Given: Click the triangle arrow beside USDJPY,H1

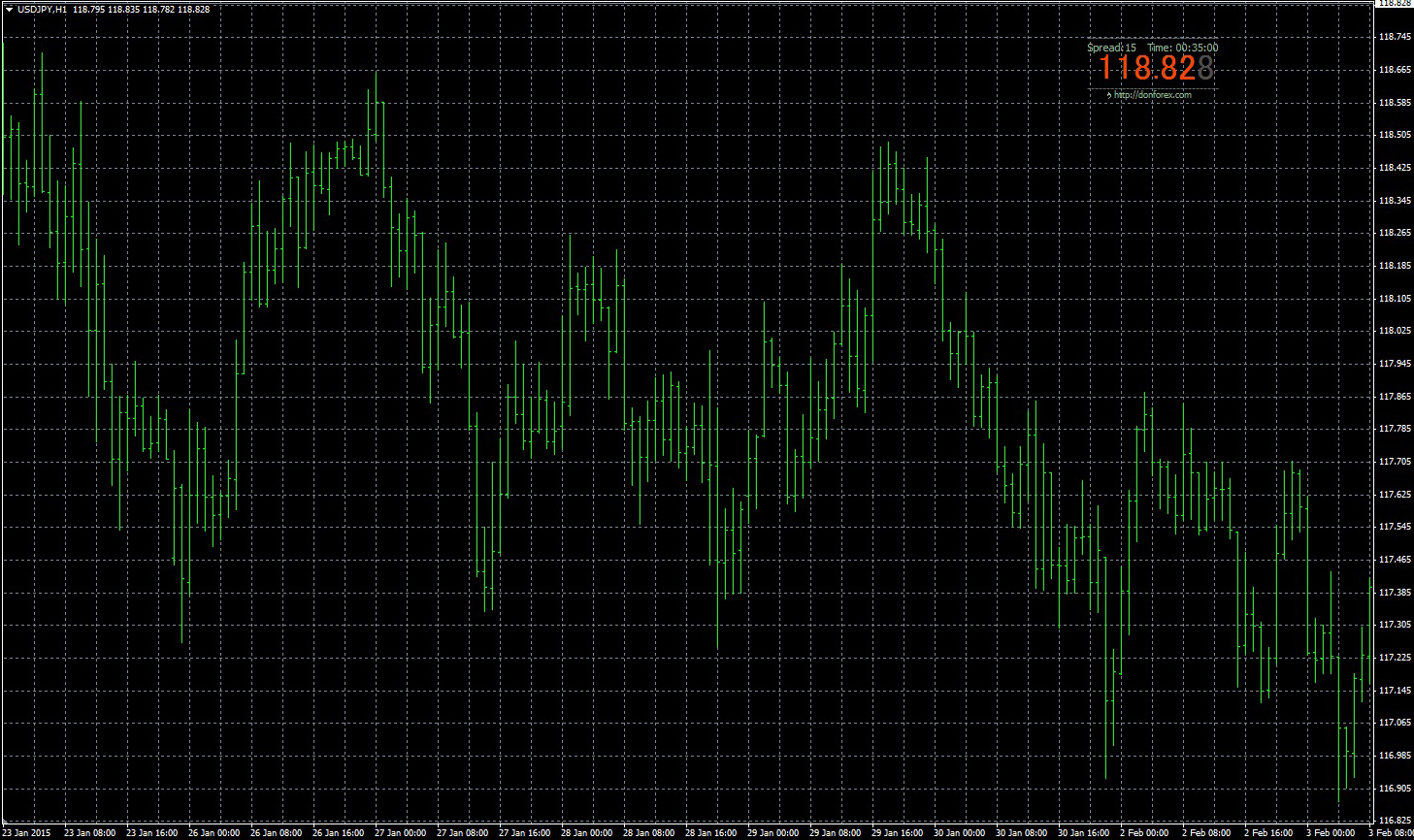Looking at the screenshot, I should coord(8,9).
